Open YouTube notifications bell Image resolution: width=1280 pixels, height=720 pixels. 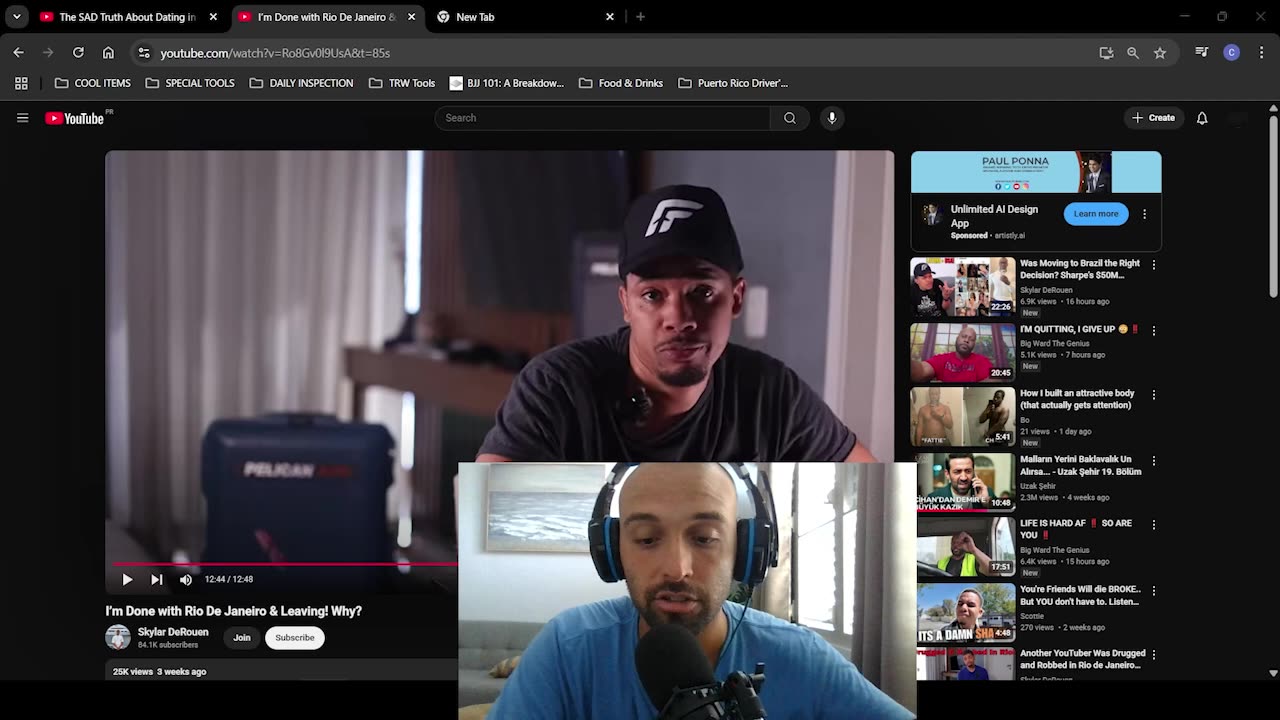click(x=1202, y=118)
